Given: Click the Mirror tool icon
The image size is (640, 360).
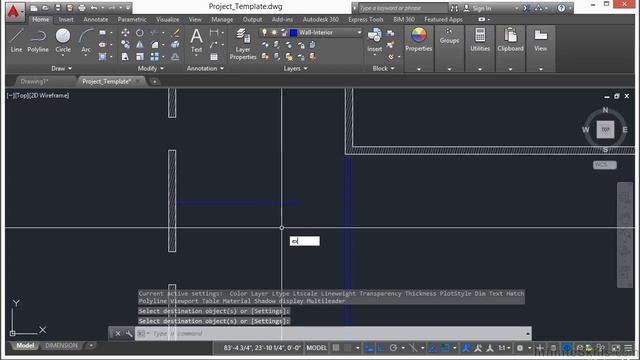Looking at the screenshot, I should pos(140,44).
